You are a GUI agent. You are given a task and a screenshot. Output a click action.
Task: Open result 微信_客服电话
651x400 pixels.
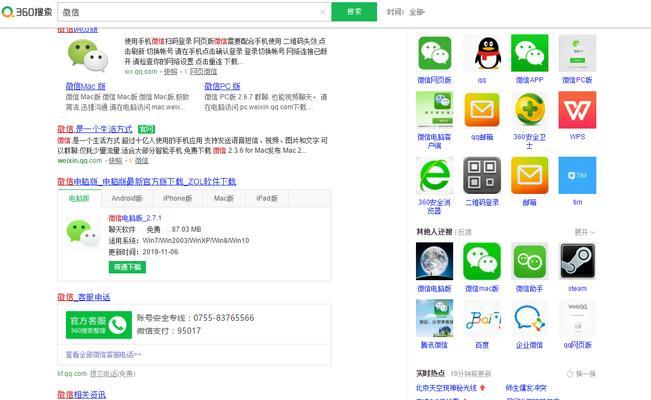pyautogui.click(x=83, y=297)
